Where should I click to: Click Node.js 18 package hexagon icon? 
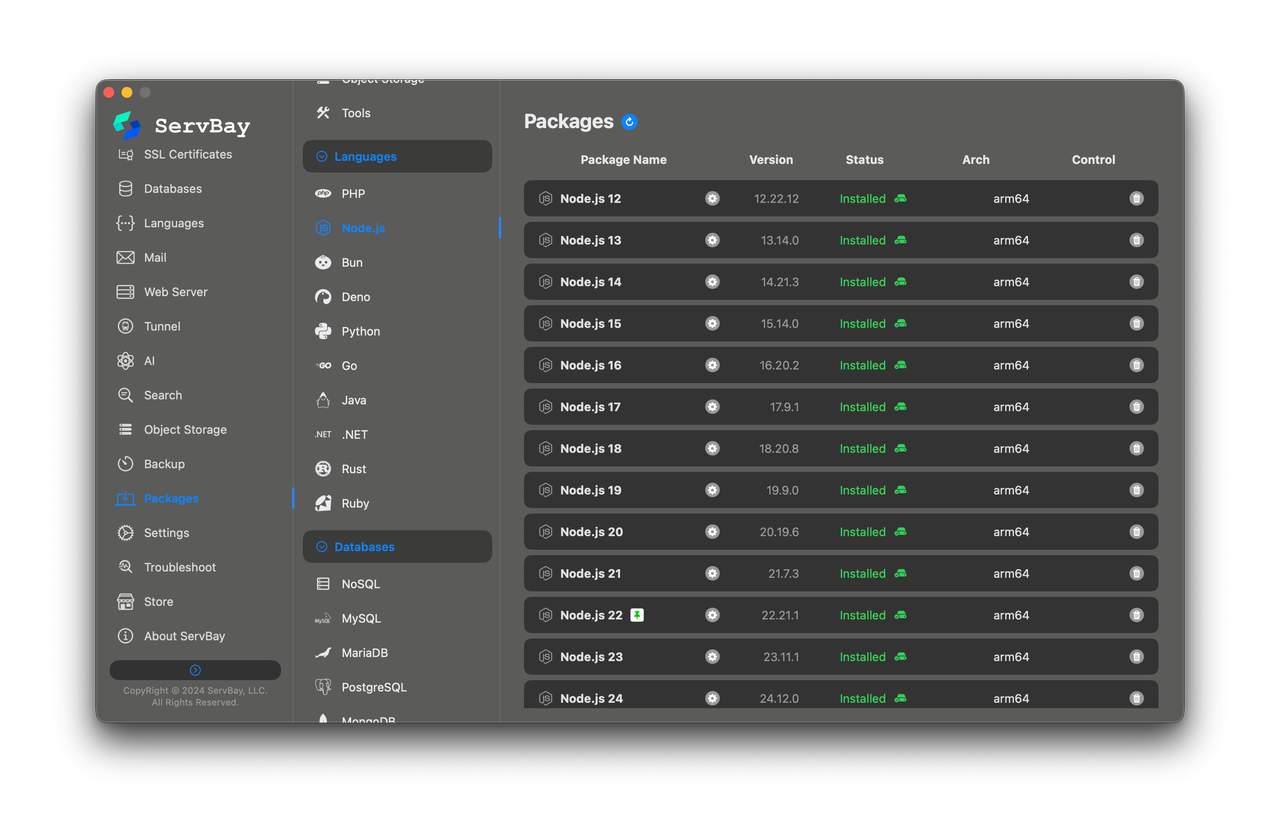coord(545,449)
